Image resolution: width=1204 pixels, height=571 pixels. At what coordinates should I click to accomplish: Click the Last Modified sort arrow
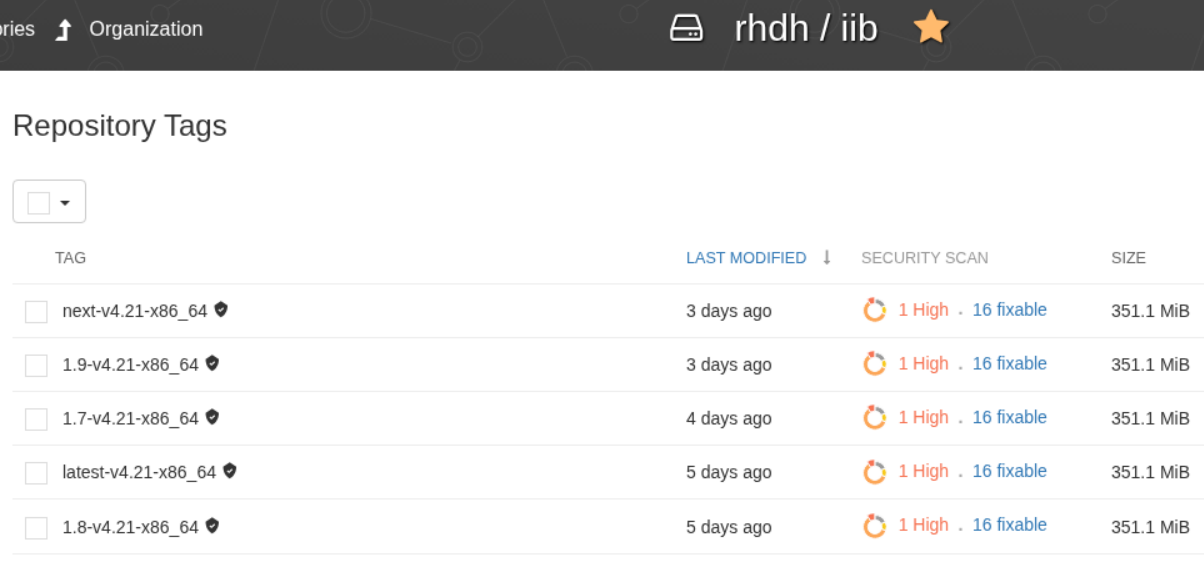click(827, 258)
